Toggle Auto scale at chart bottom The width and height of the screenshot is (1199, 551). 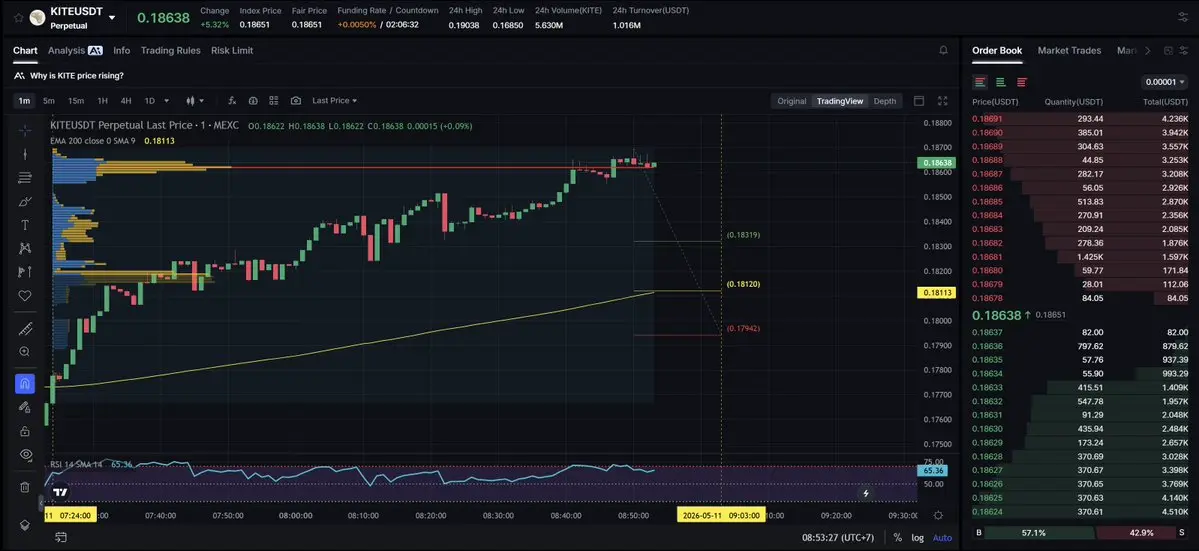point(942,538)
